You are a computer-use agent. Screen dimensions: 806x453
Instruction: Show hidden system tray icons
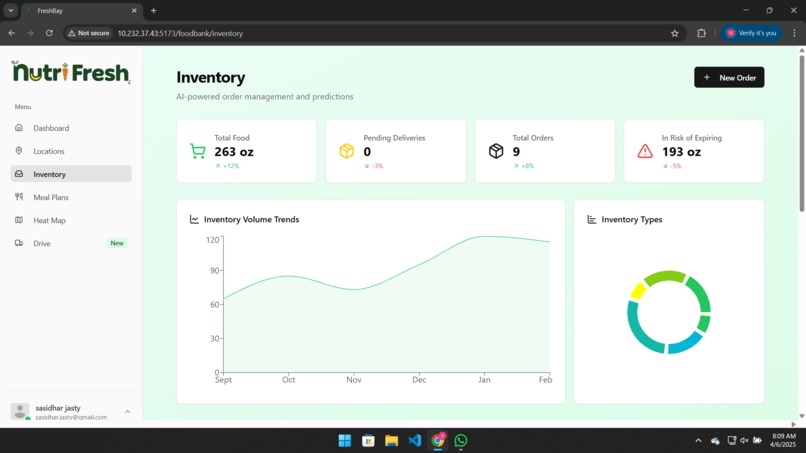coord(698,441)
